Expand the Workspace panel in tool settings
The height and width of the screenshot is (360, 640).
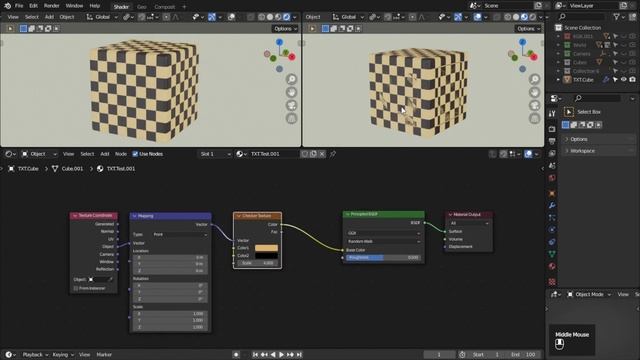(582, 151)
